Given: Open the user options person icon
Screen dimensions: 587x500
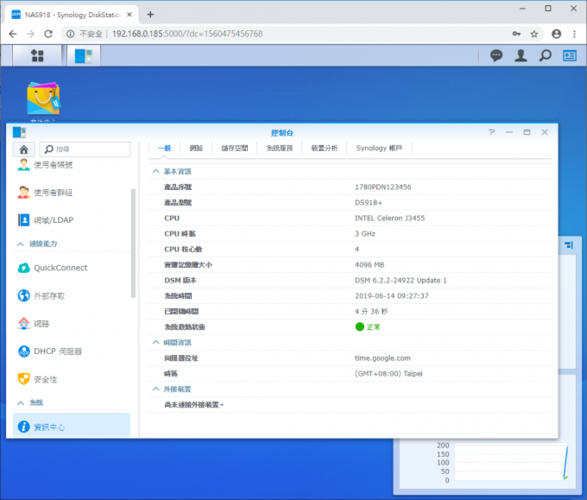Looking at the screenshot, I should [521, 56].
